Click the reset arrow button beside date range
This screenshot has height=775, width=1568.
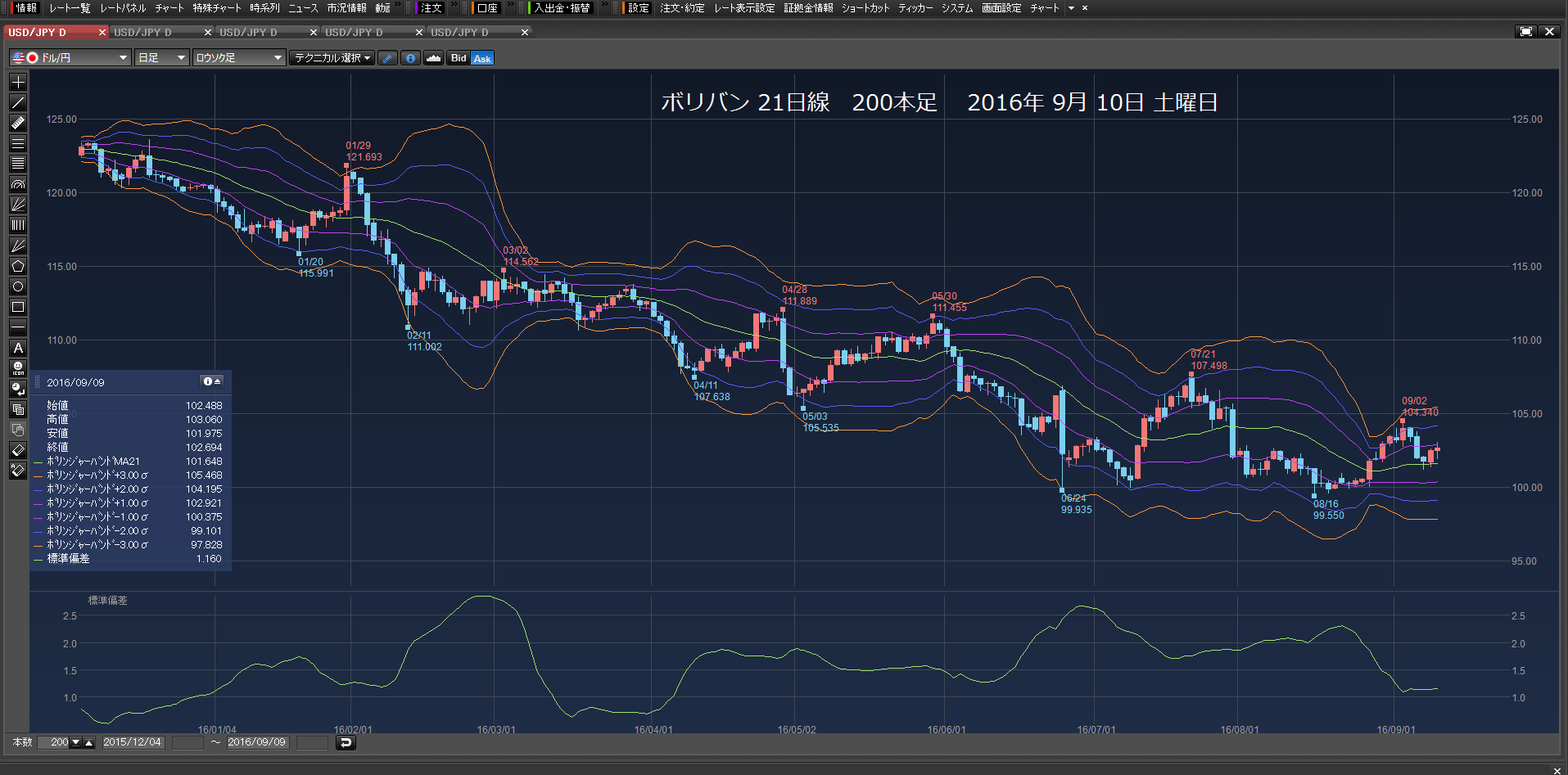(346, 742)
